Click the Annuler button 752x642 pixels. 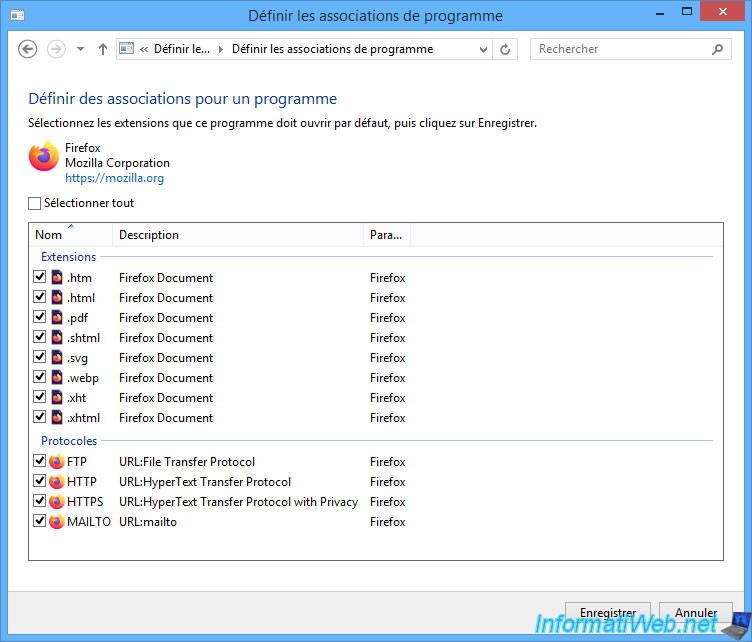pyautogui.click(x=696, y=612)
